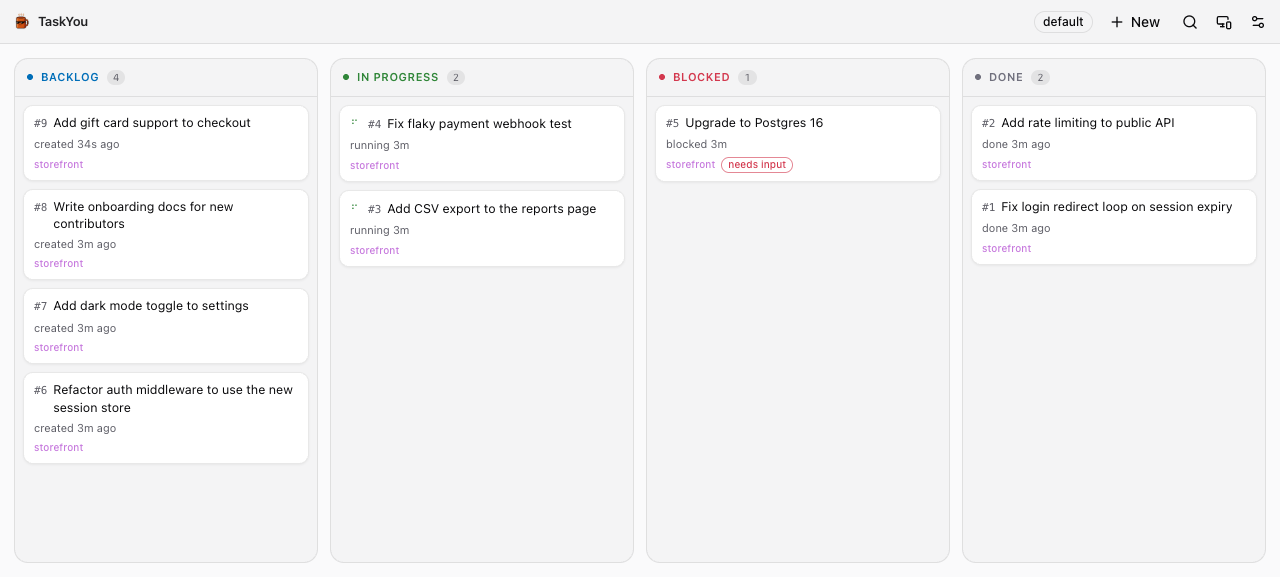
Task: Click the Blocked column red status dot
Action: click(x=662, y=77)
